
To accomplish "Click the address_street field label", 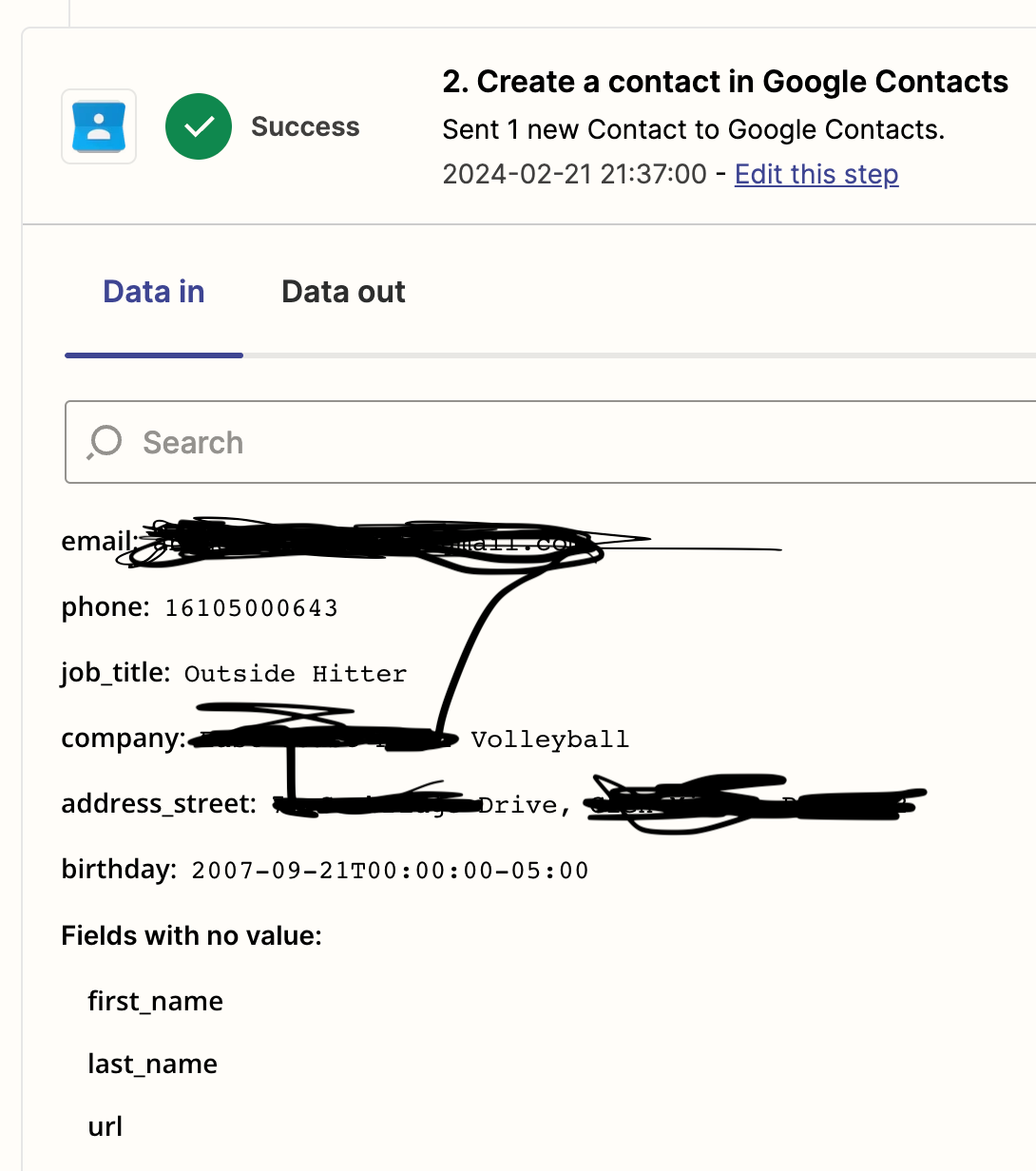I will coord(159,804).
